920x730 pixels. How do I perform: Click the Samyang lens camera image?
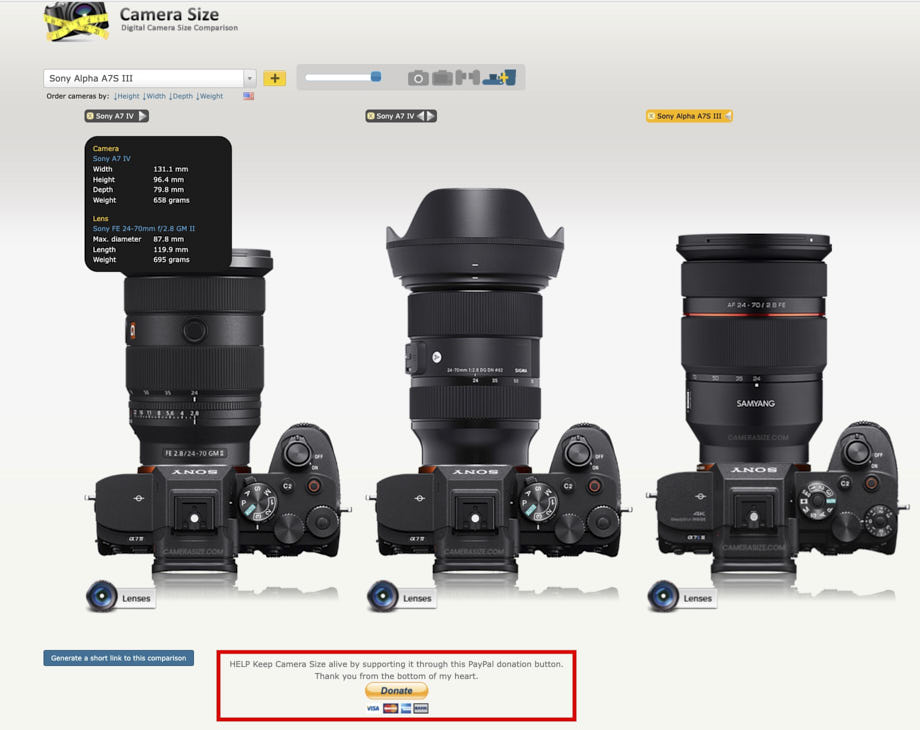[778, 403]
